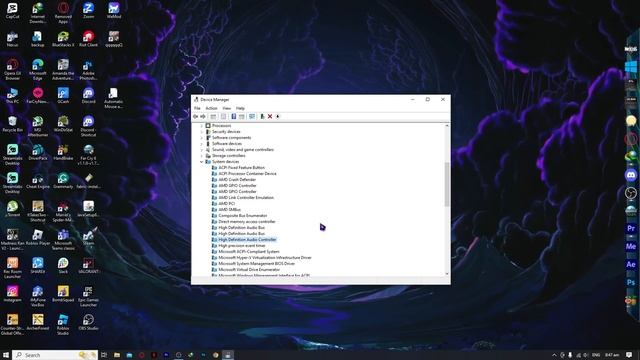This screenshot has height=360, width=640.
Task: Click the Windows Start button
Action: [x=6, y=355]
